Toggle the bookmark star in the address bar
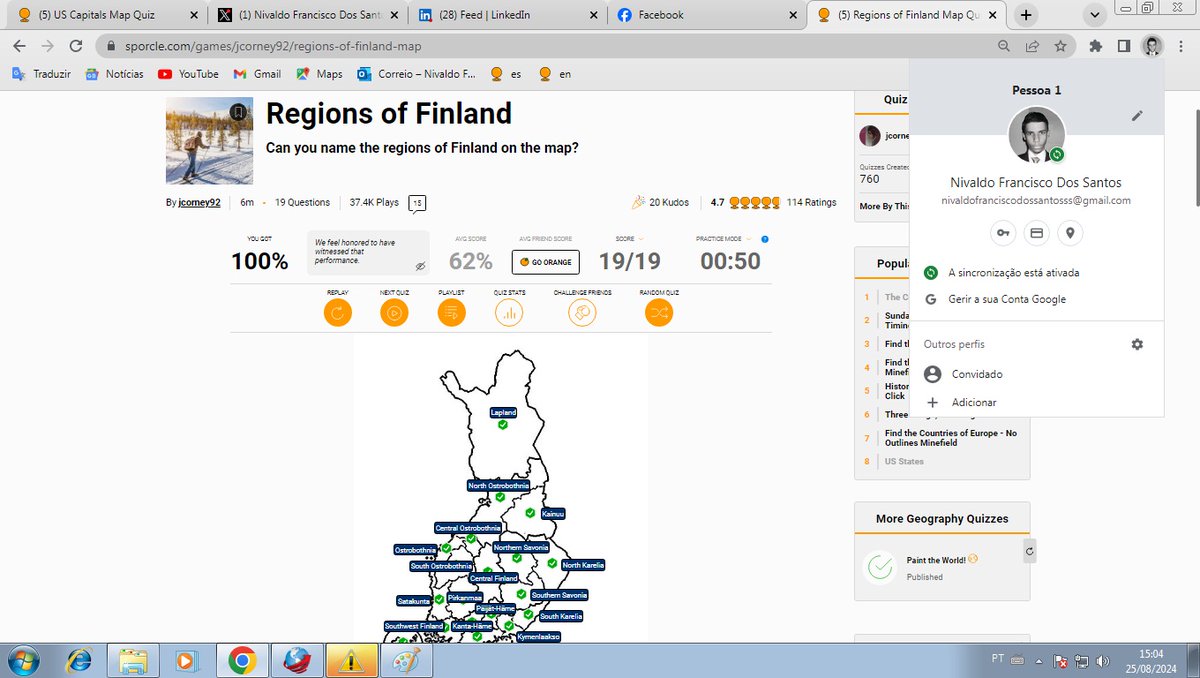Screen dimensions: 1200x678 [x=1060, y=45]
